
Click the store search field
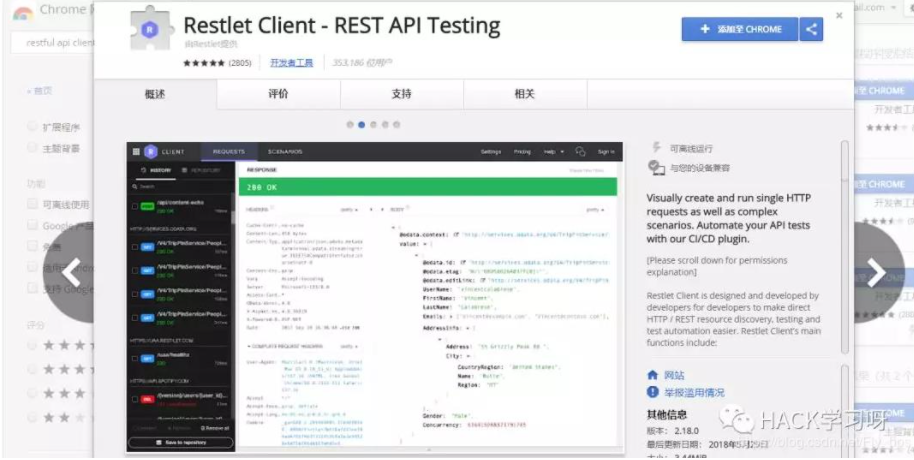coord(54,43)
